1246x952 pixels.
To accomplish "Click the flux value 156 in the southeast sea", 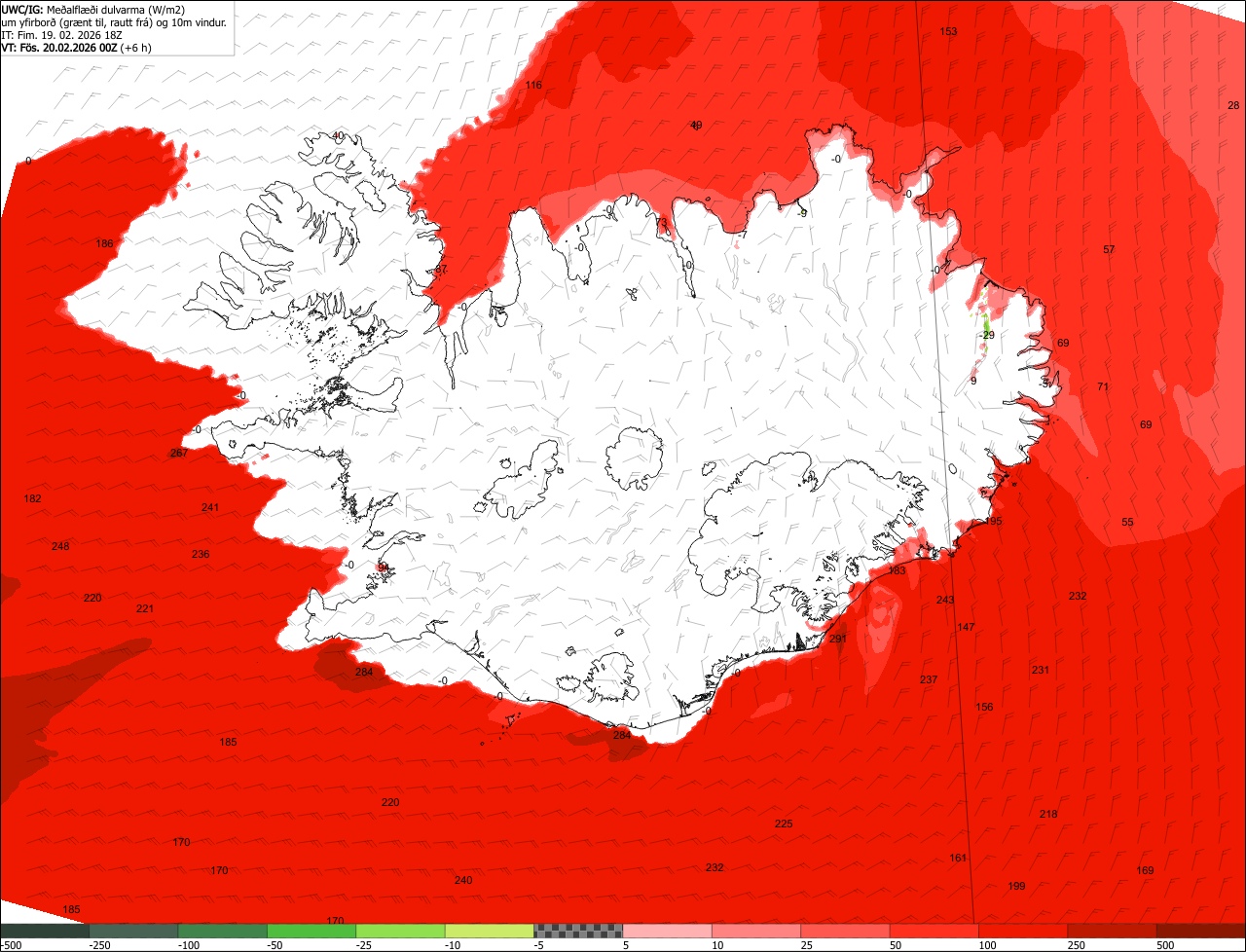I will [x=985, y=707].
